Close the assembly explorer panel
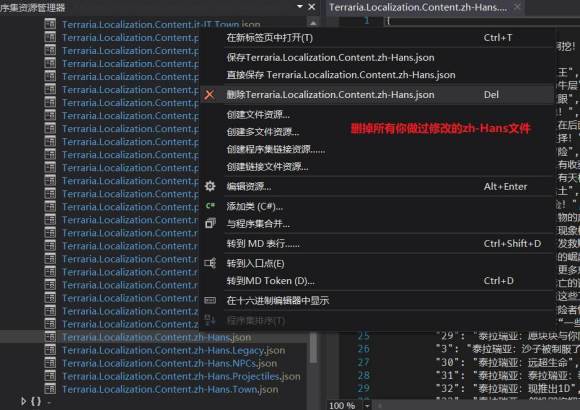 (x=312, y=7)
